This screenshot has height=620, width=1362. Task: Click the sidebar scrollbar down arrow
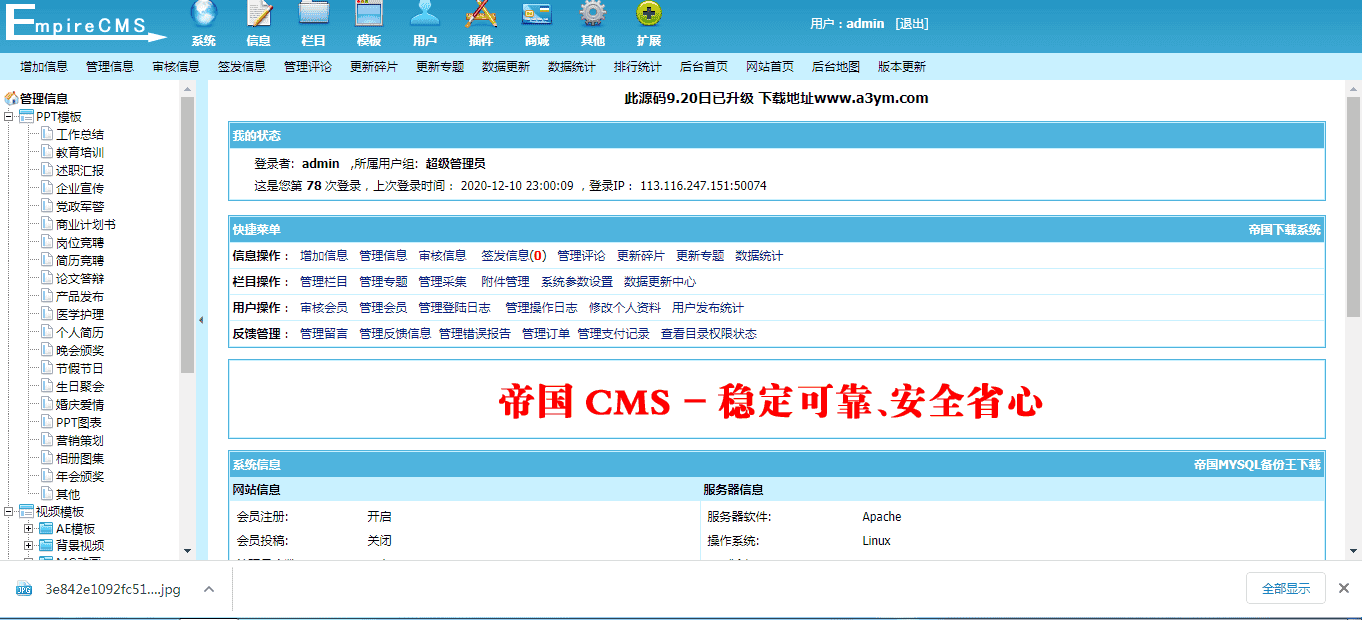tap(187, 551)
